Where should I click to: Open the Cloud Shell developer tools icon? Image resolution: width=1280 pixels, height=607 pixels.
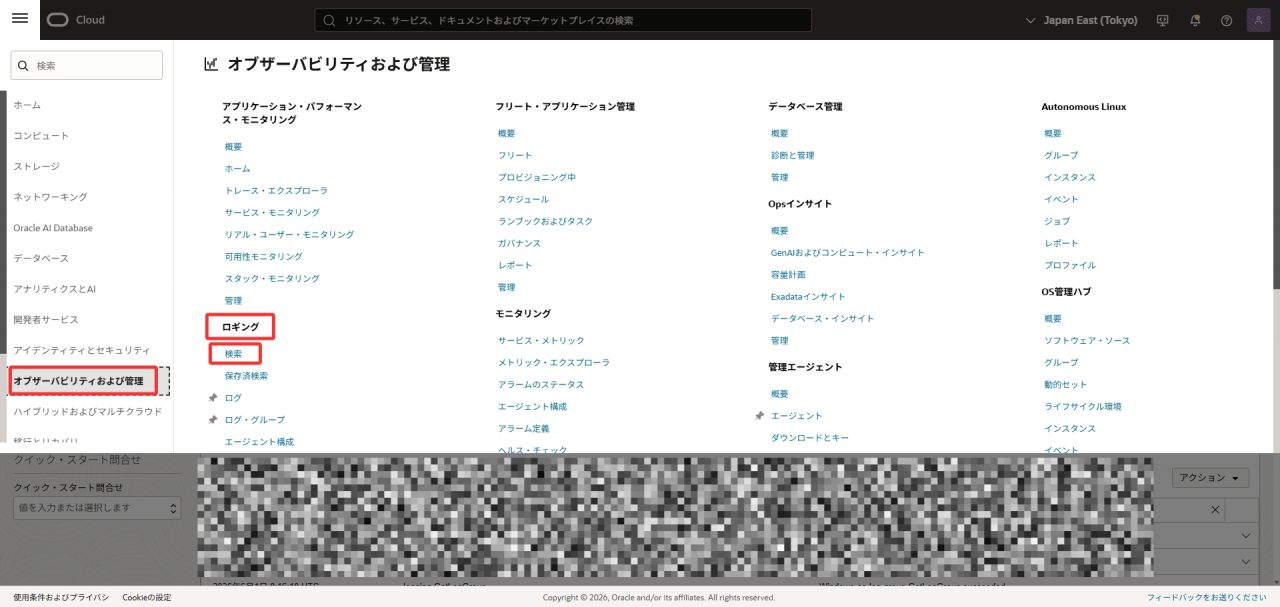pyautogui.click(x=1162, y=20)
